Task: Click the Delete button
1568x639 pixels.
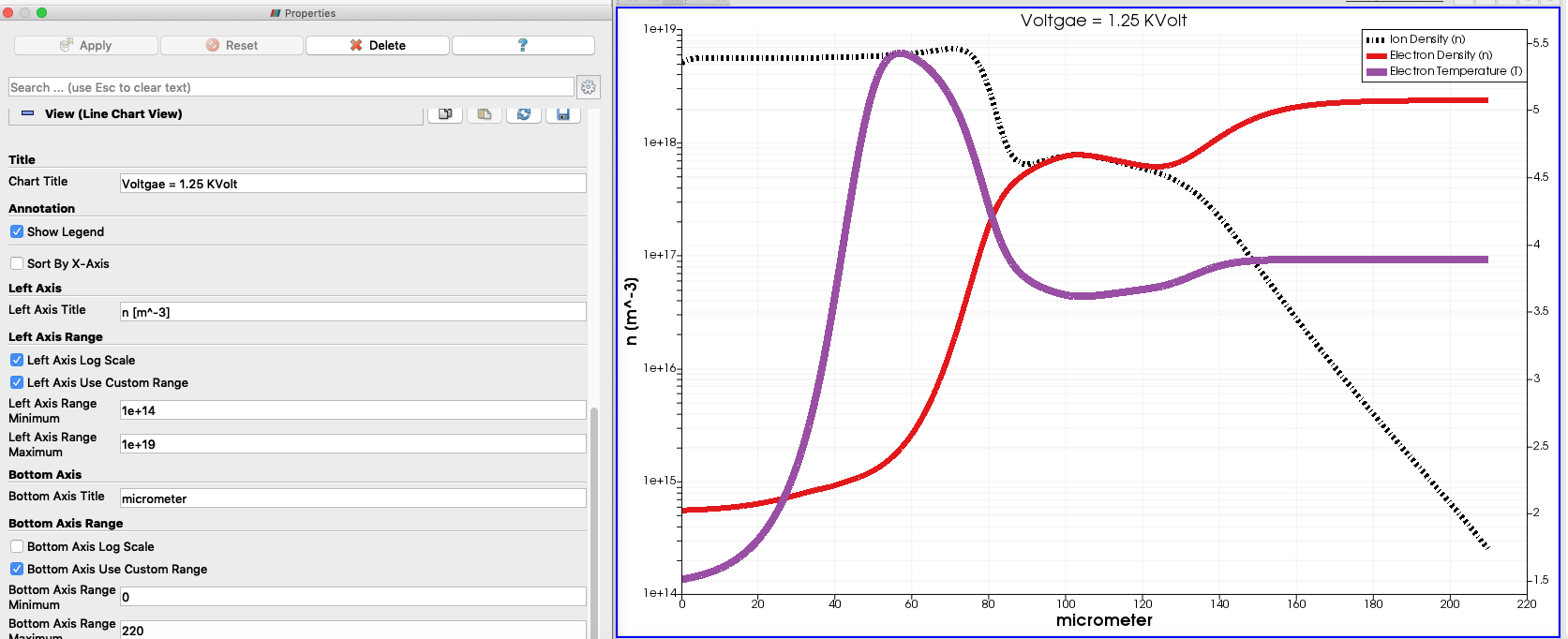Action: coord(377,45)
